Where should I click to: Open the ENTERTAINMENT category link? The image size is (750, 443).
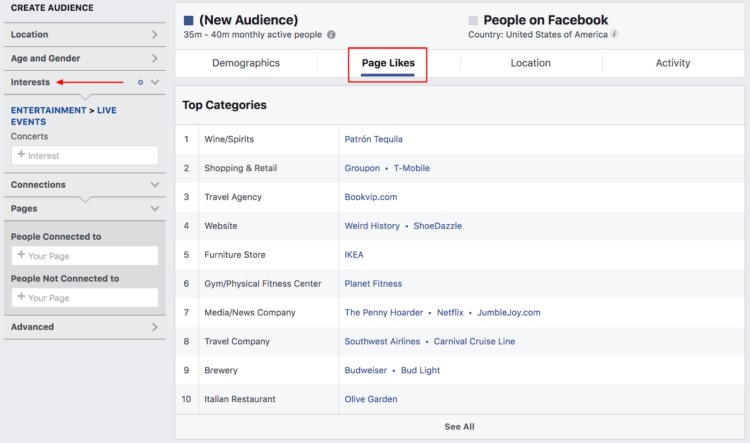pos(48,111)
